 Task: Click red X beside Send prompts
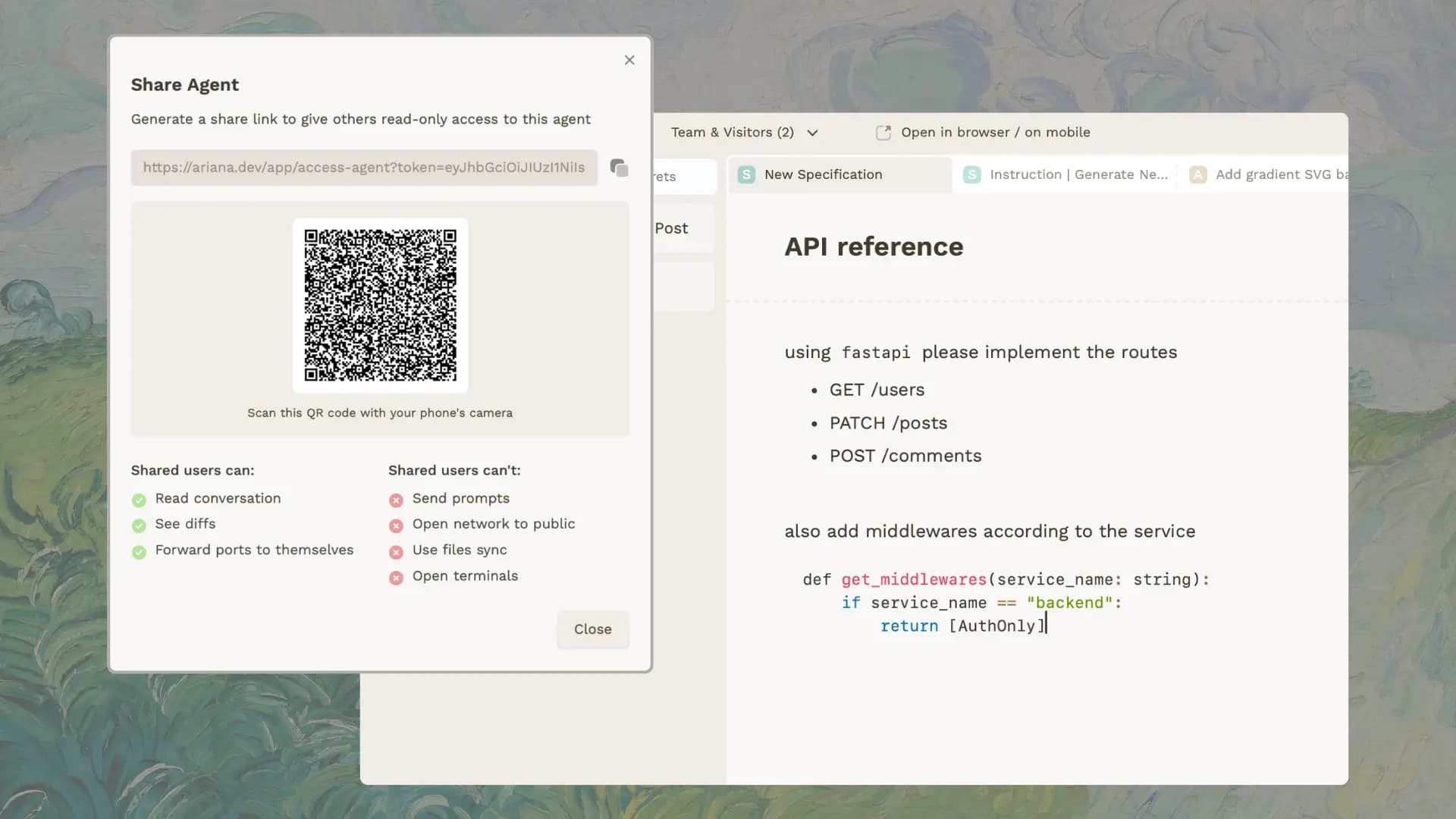[396, 500]
